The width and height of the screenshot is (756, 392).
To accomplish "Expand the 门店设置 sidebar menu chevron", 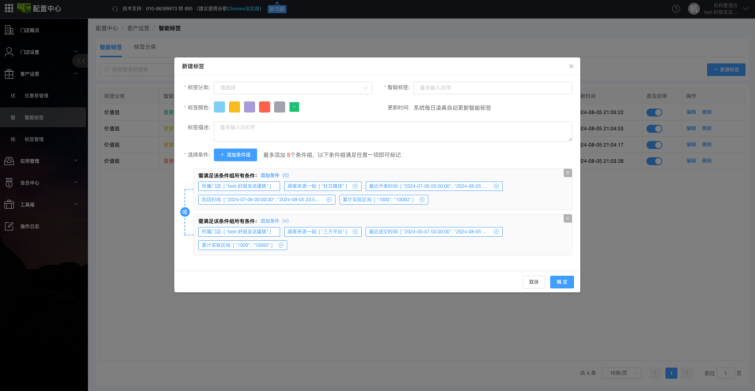I will pyautogui.click(x=76, y=52).
